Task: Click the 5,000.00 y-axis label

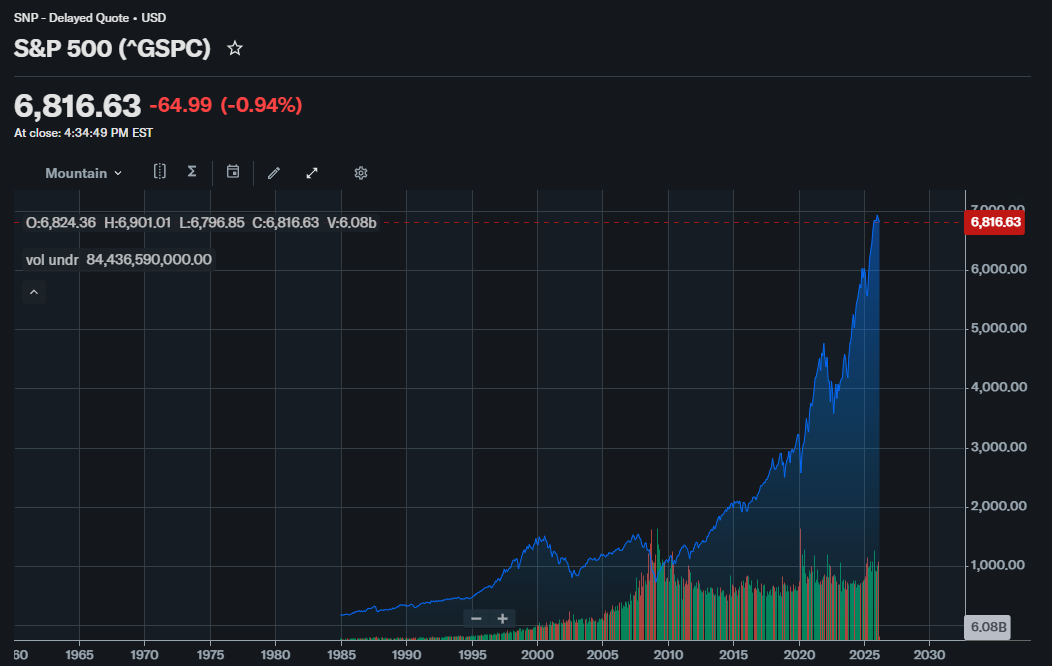Action: point(999,328)
